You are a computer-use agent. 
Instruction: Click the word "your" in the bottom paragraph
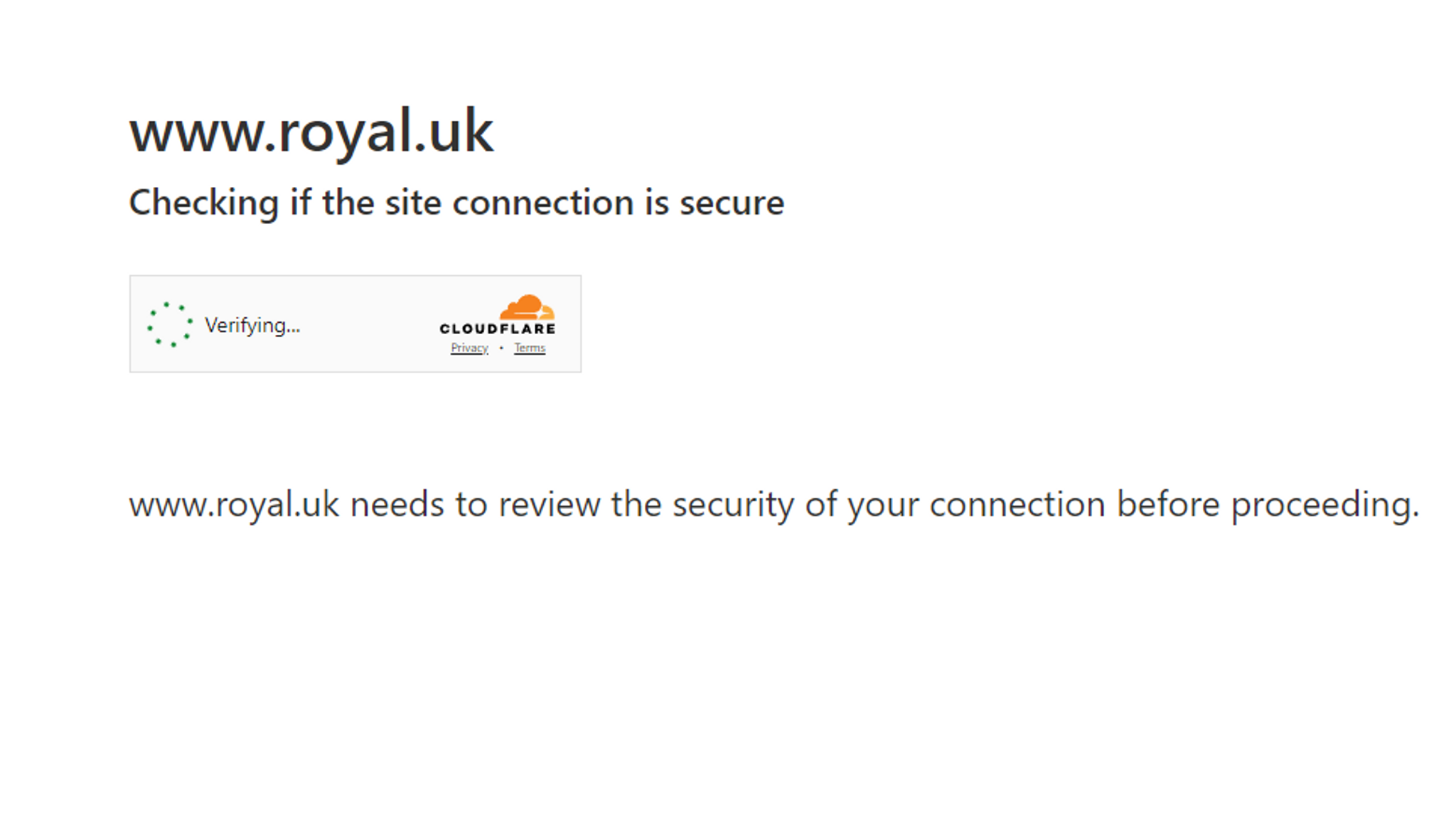883,505
